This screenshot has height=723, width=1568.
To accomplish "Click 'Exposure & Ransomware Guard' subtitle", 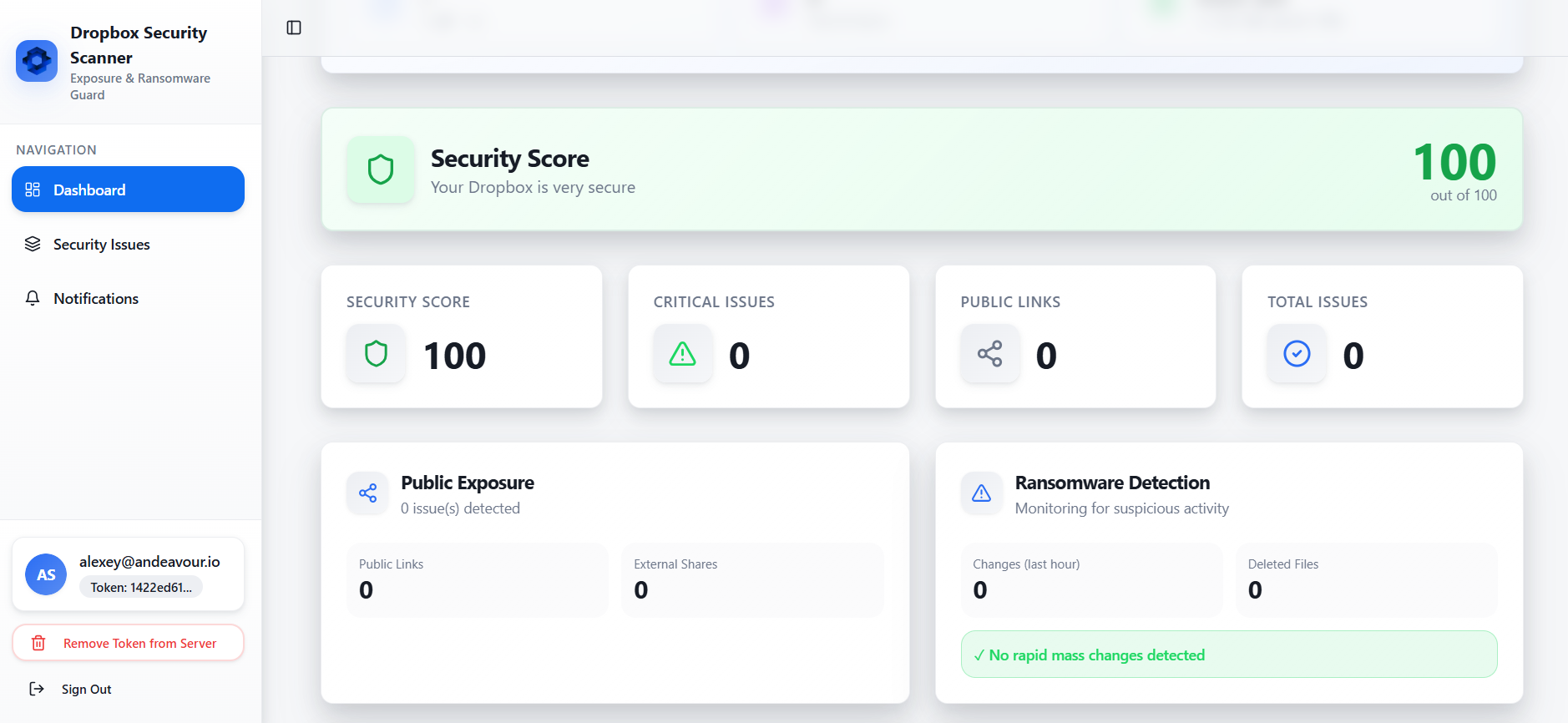I will (140, 86).
